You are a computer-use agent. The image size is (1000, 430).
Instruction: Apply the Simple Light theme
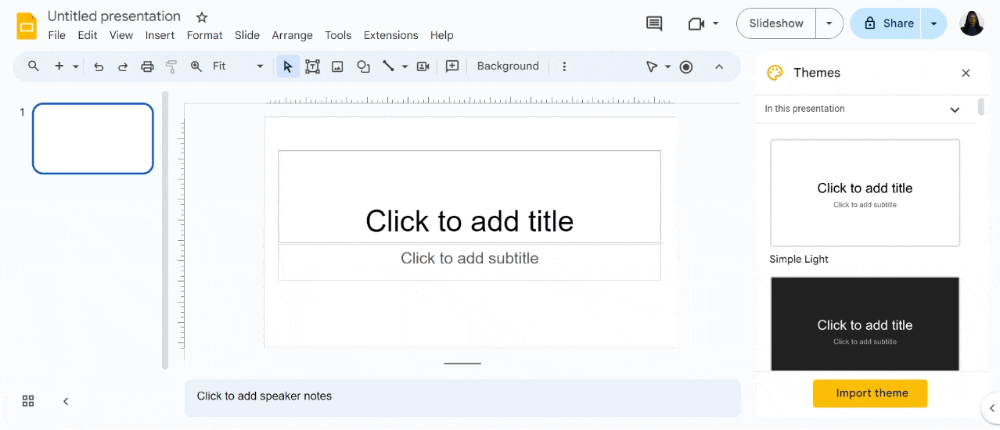pyautogui.click(x=865, y=193)
